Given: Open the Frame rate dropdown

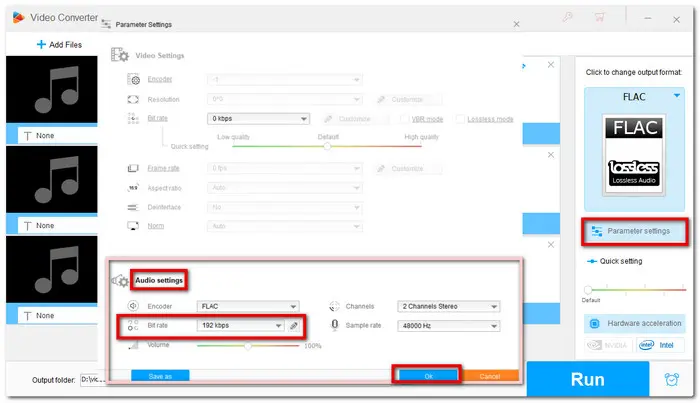Looking at the screenshot, I should click(284, 168).
